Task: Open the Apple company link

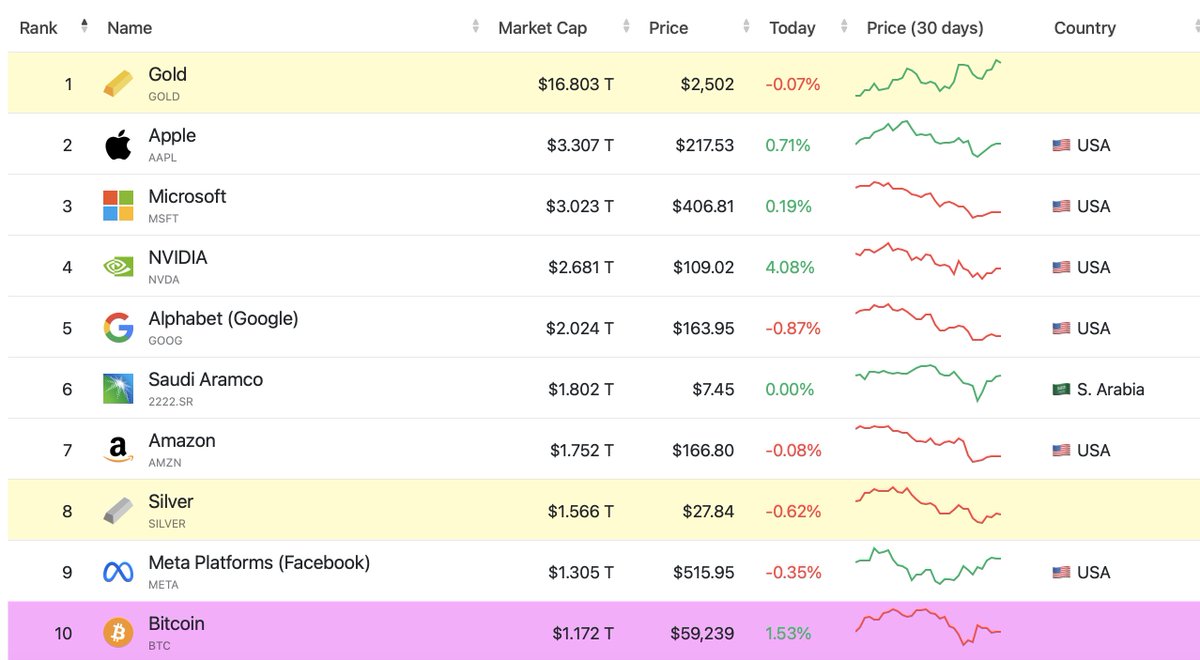Action: [172, 135]
